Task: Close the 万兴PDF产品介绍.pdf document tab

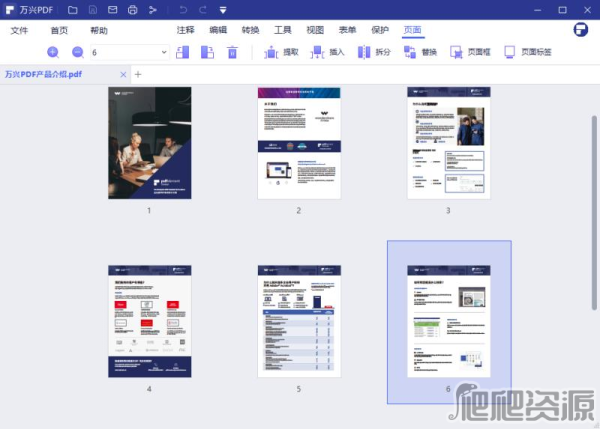Action: 123,74
